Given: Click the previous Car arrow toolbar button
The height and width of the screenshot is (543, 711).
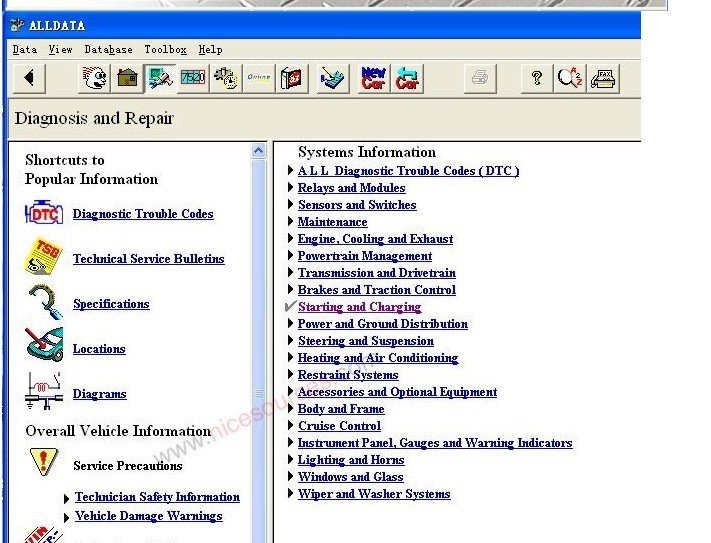Looking at the screenshot, I should (407, 78).
